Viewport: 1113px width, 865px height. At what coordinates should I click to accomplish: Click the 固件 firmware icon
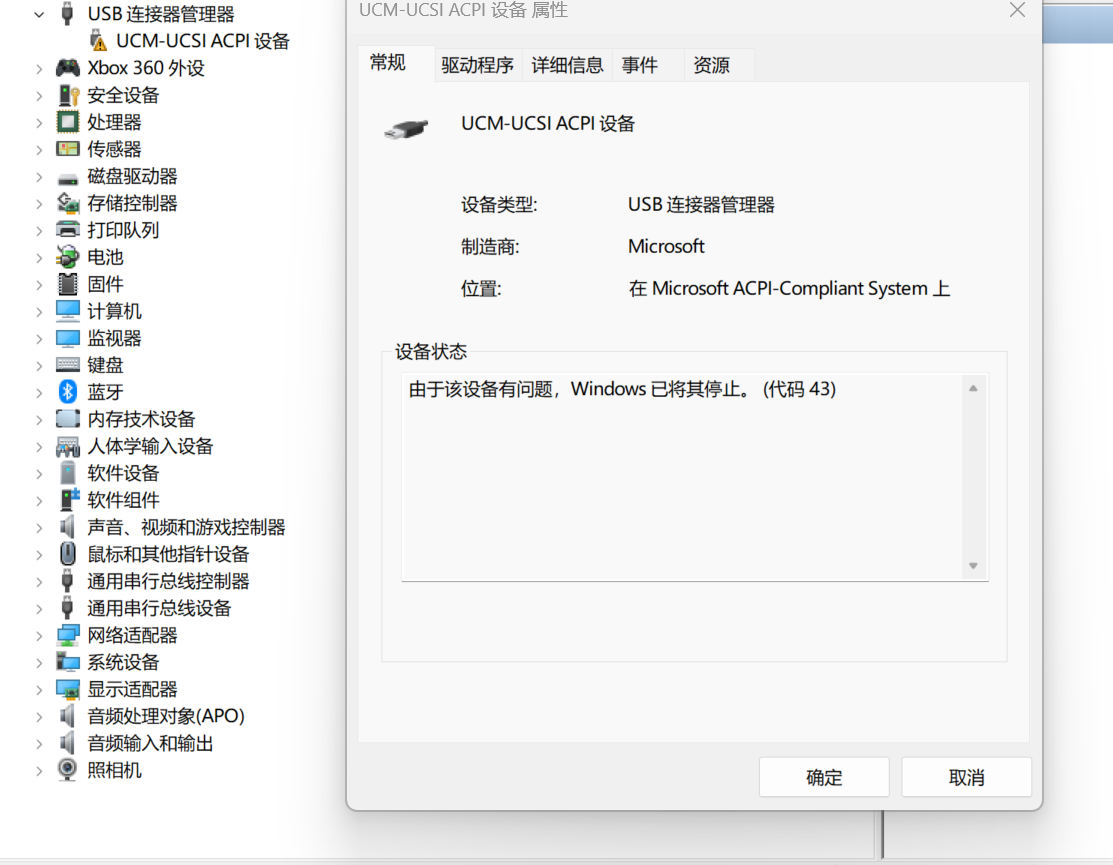click(x=67, y=284)
